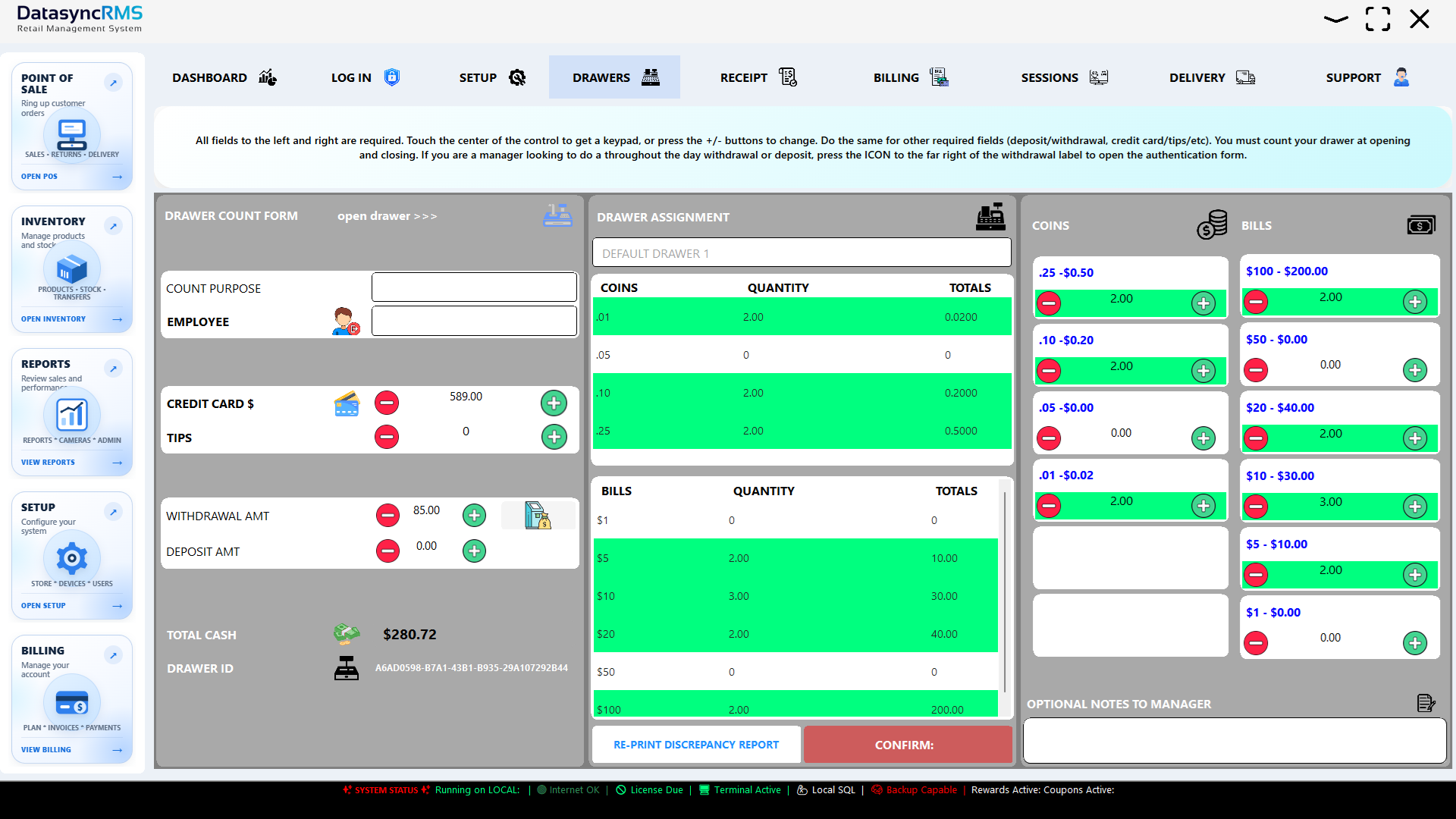Expand the Billing card arrow
This screenshot has width=1456, height=819.
click(x=113, y=655)
